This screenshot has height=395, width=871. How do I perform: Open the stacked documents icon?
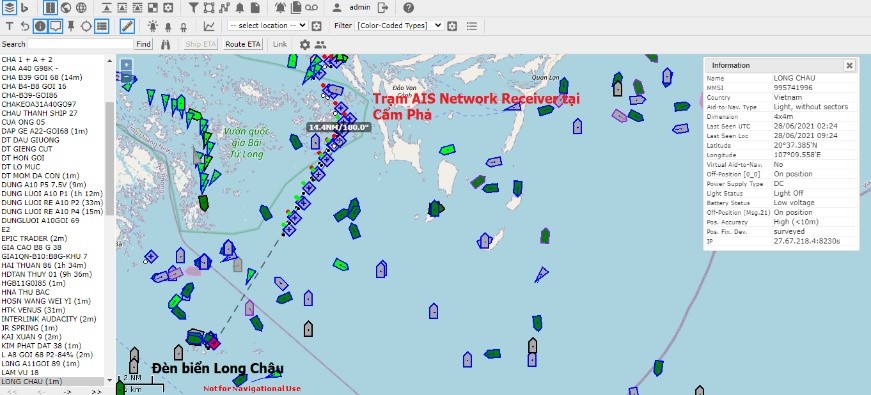pos(296,8)
